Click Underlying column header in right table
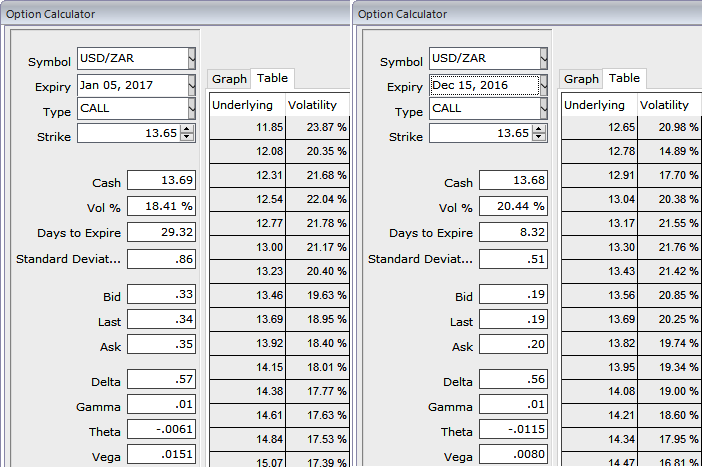 pyautogui.click(x=599, y=105)
